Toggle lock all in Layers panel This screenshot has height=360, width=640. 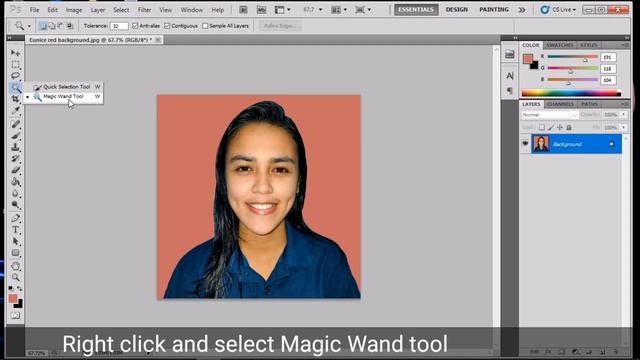coord(569,127)
